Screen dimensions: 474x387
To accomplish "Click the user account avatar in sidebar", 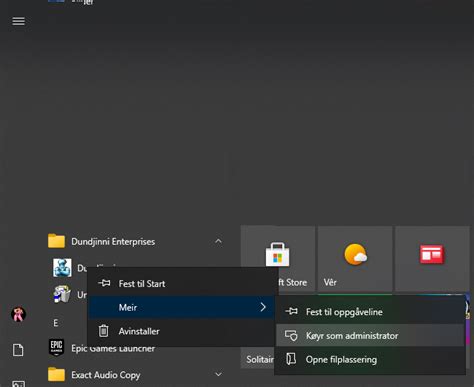I will (18, 314).
